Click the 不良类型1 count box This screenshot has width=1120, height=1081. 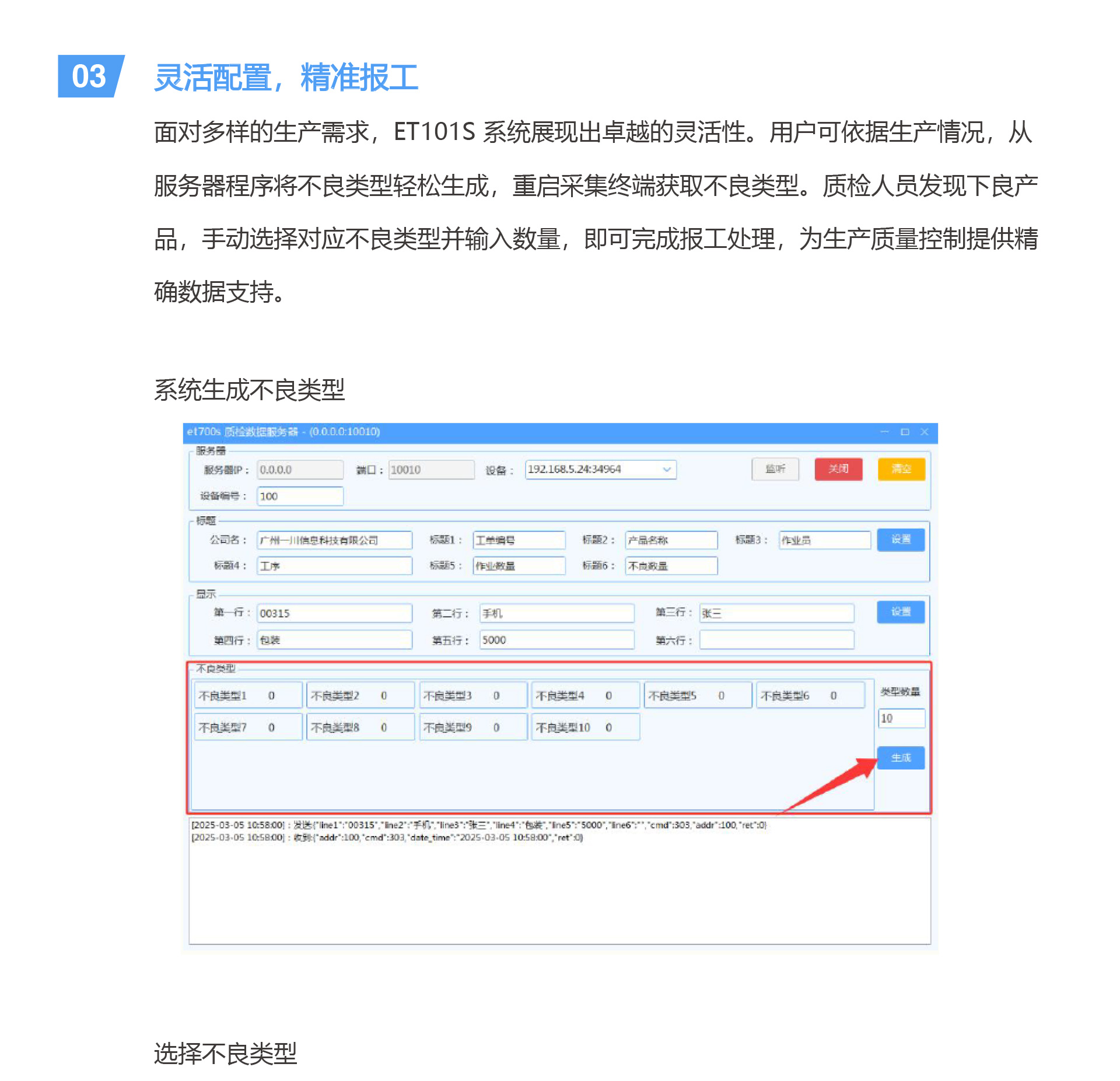tap(249, 695)
